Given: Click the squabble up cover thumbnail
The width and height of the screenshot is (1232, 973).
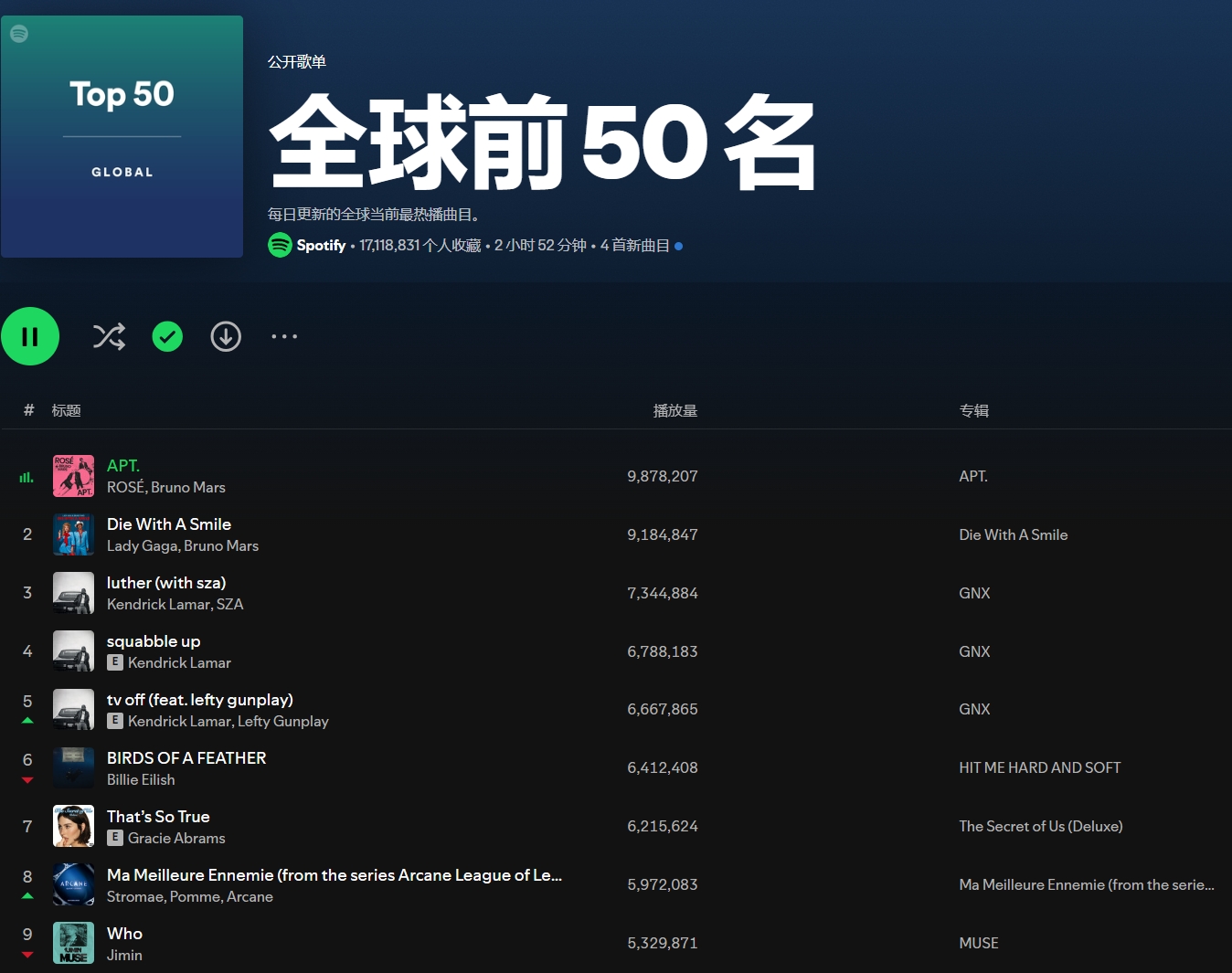Looking at the screenshot, I should tap(73, 651).
